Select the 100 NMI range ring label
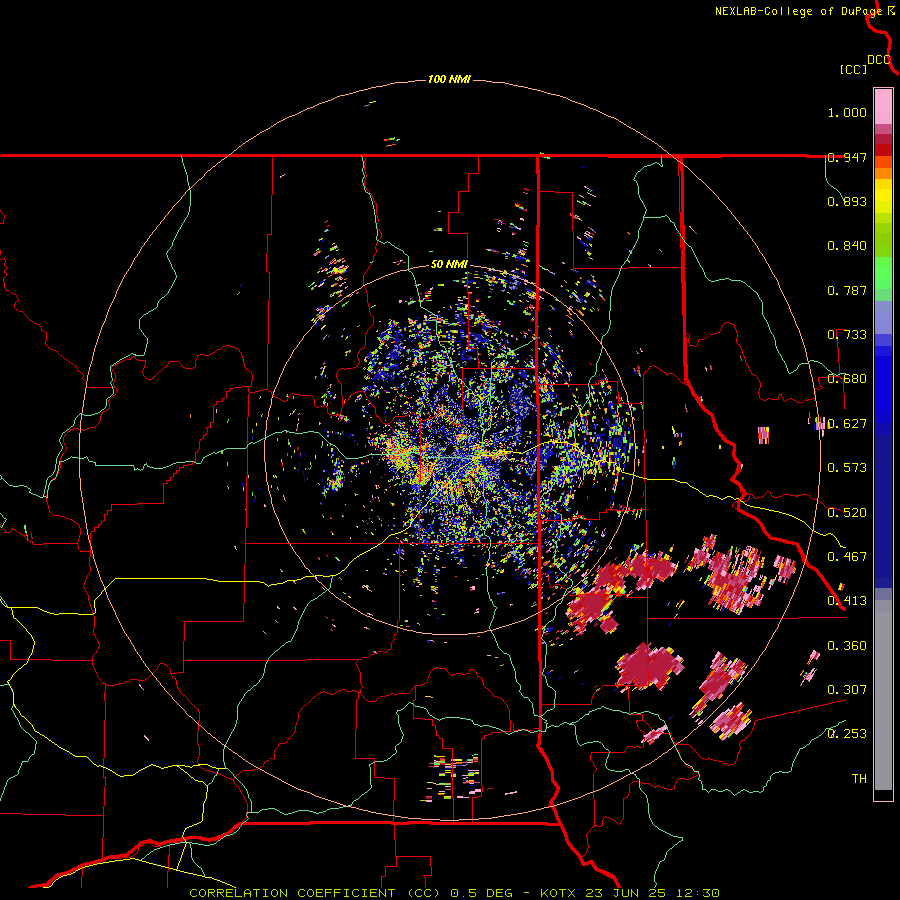This screenshot has width=900, height=900. [449, 79]
